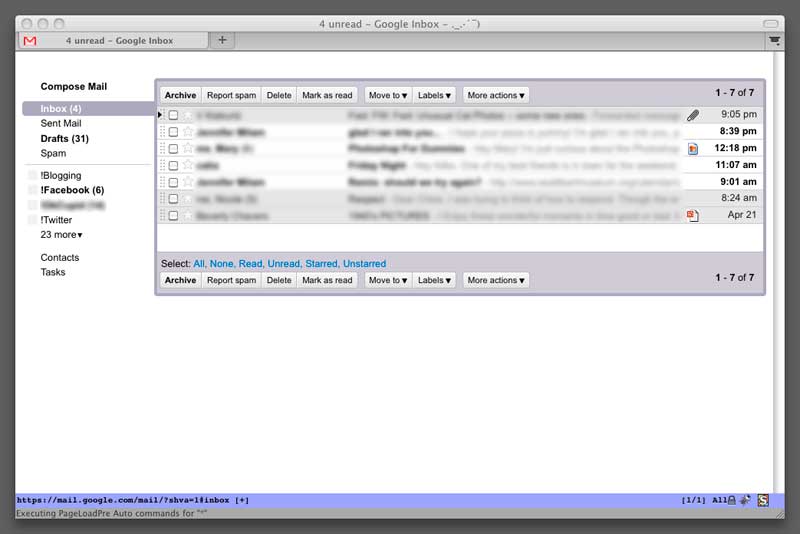The height and width of the screenshot is (534, 800).
Task: Star the 9:05 pm email
Action: 188,115
